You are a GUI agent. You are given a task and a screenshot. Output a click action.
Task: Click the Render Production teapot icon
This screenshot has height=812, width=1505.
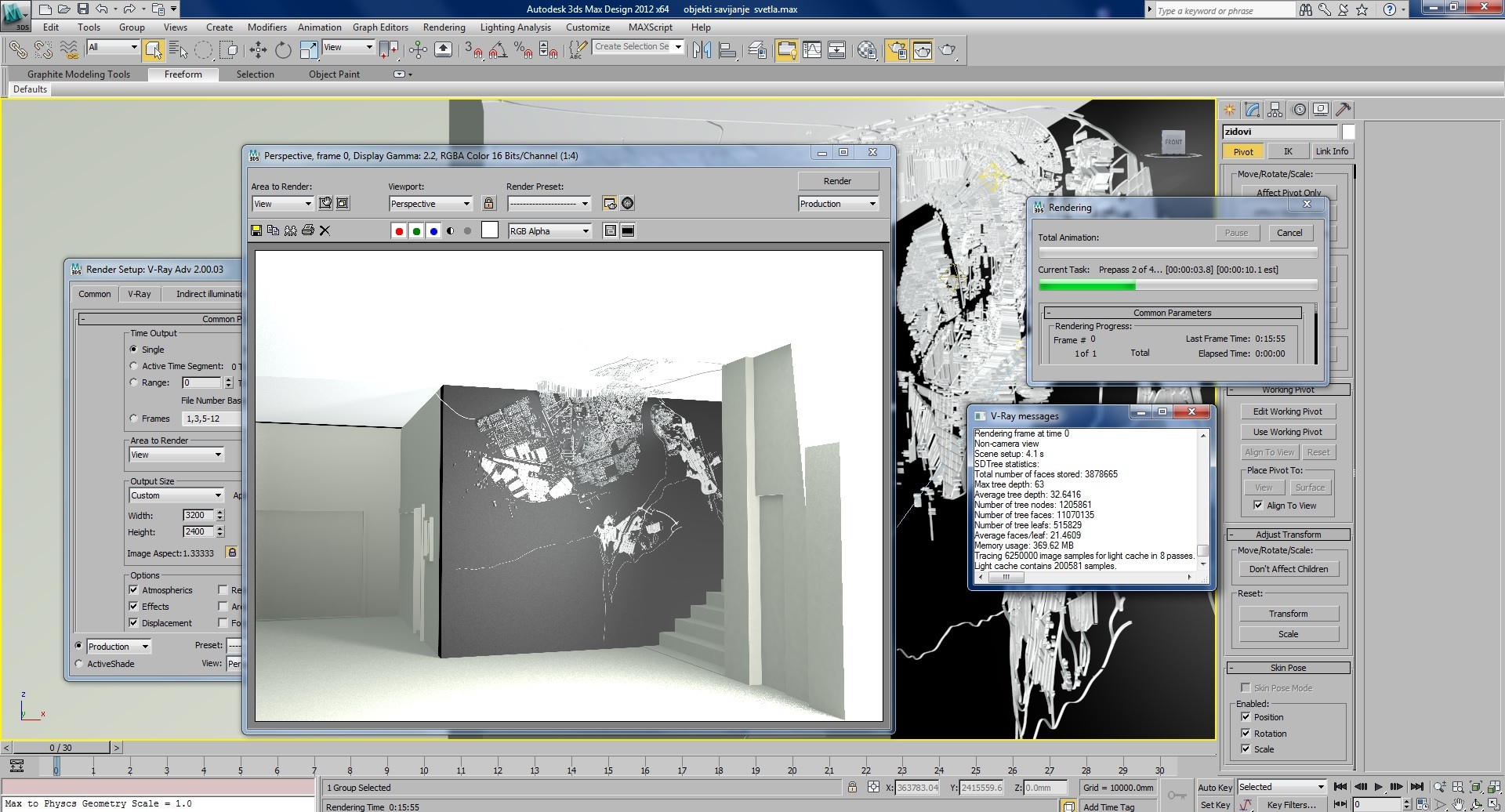[948, 50]
